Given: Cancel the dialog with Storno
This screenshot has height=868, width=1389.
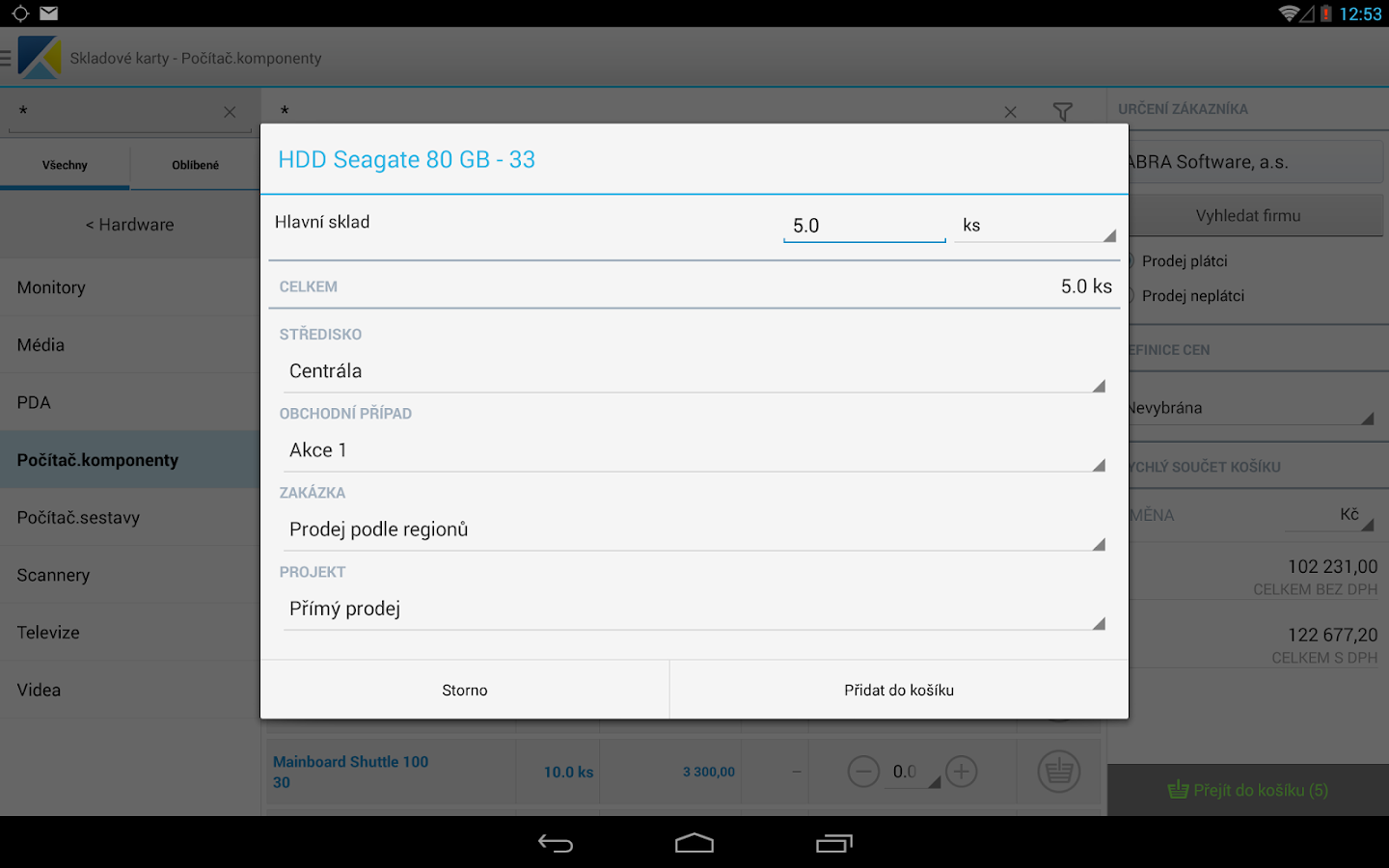Looking at the screenshot, I should [x=465, y=691].
